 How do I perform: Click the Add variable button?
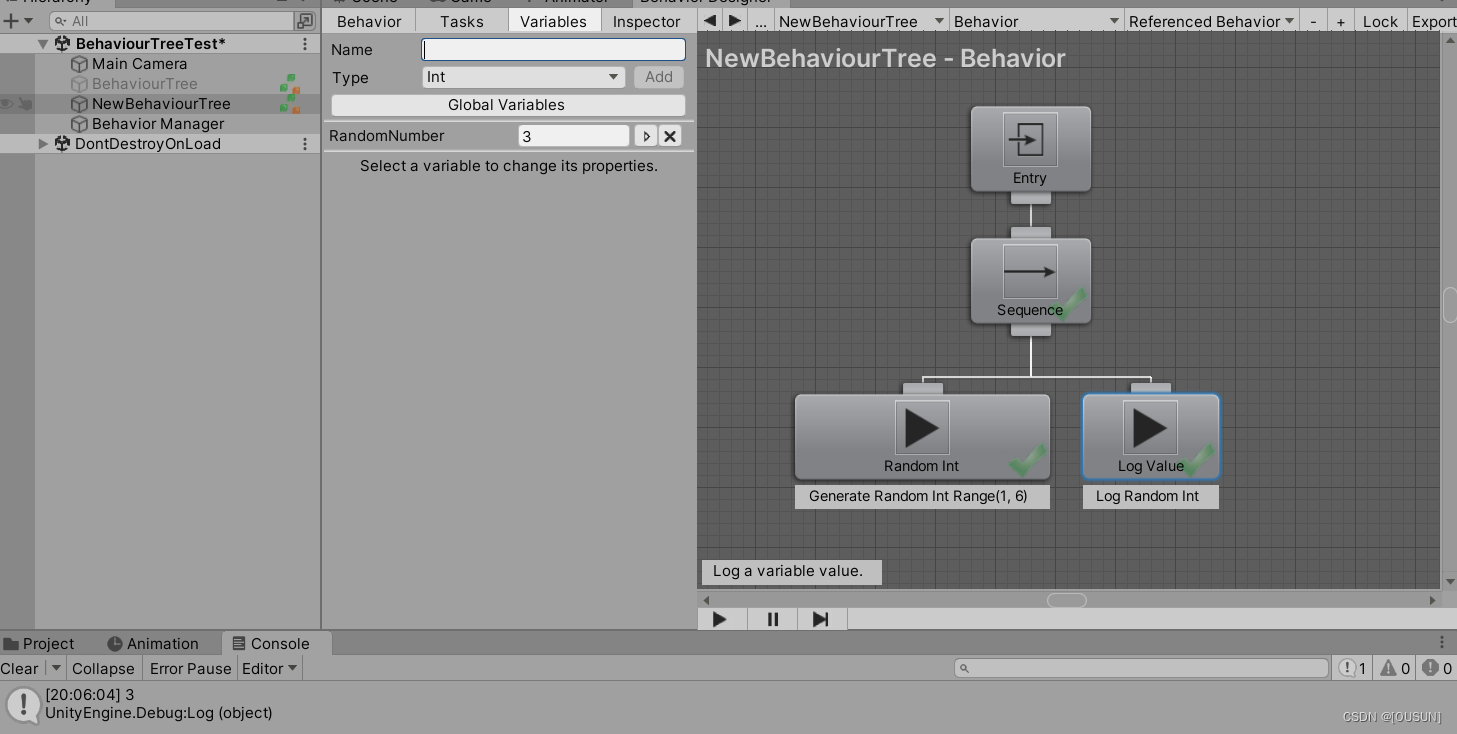[x=659, y=77]
